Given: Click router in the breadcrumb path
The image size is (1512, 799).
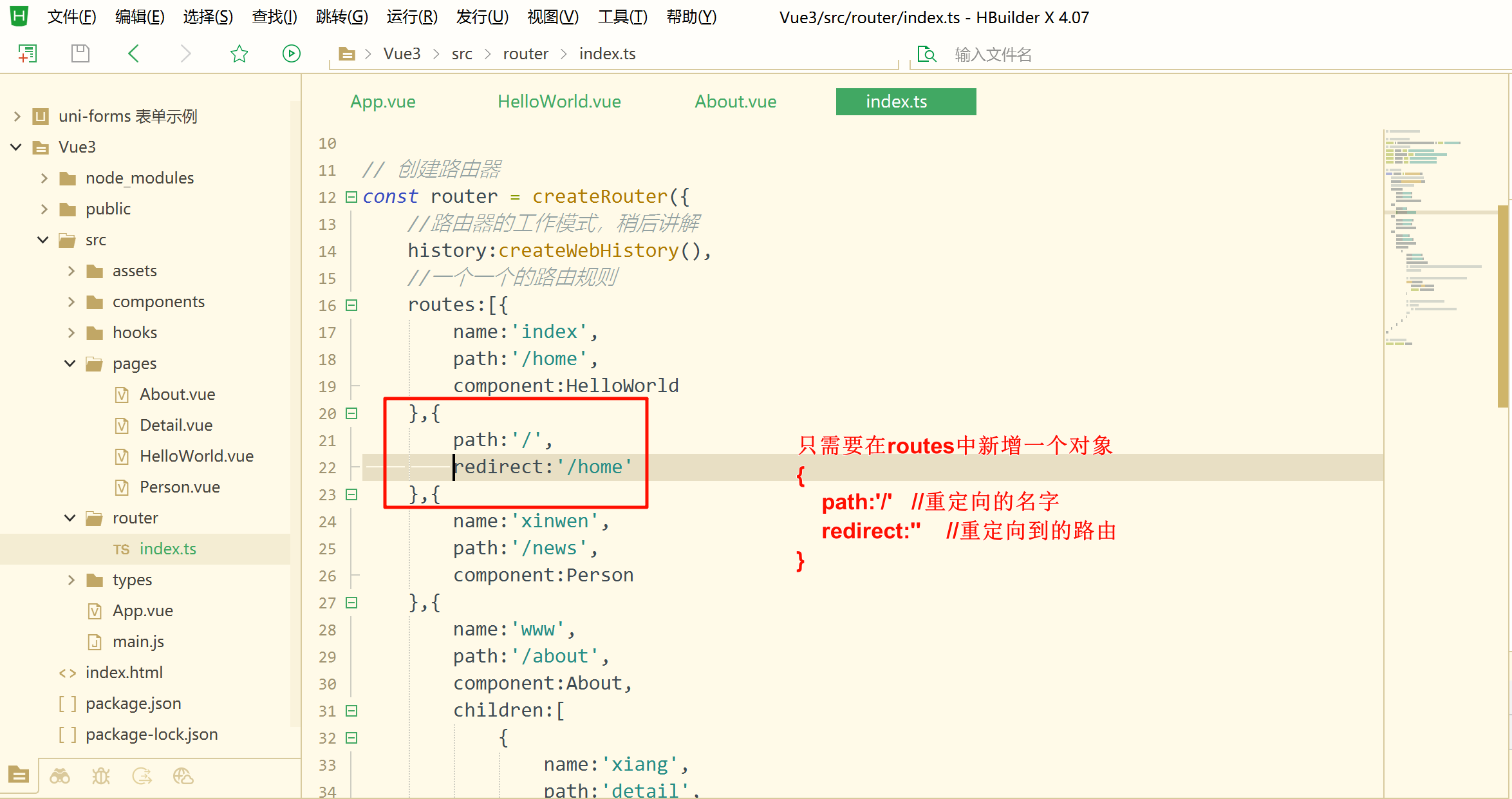Looking at the screenshot, I should [x=525, y=54].
